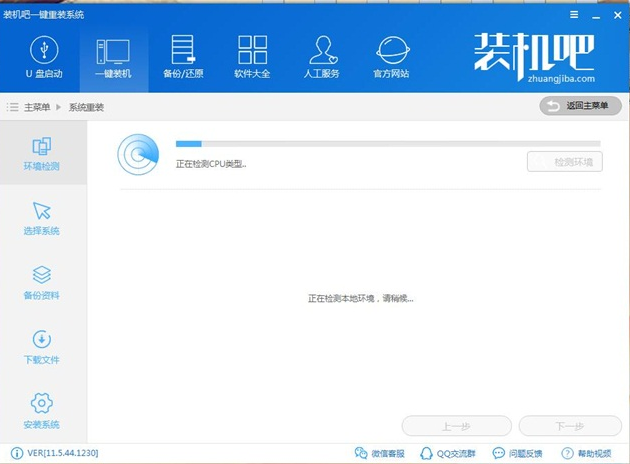Screen dimensions: 630x464
Task: Open the 软件大全 software collection
Action: coord(252,56)
